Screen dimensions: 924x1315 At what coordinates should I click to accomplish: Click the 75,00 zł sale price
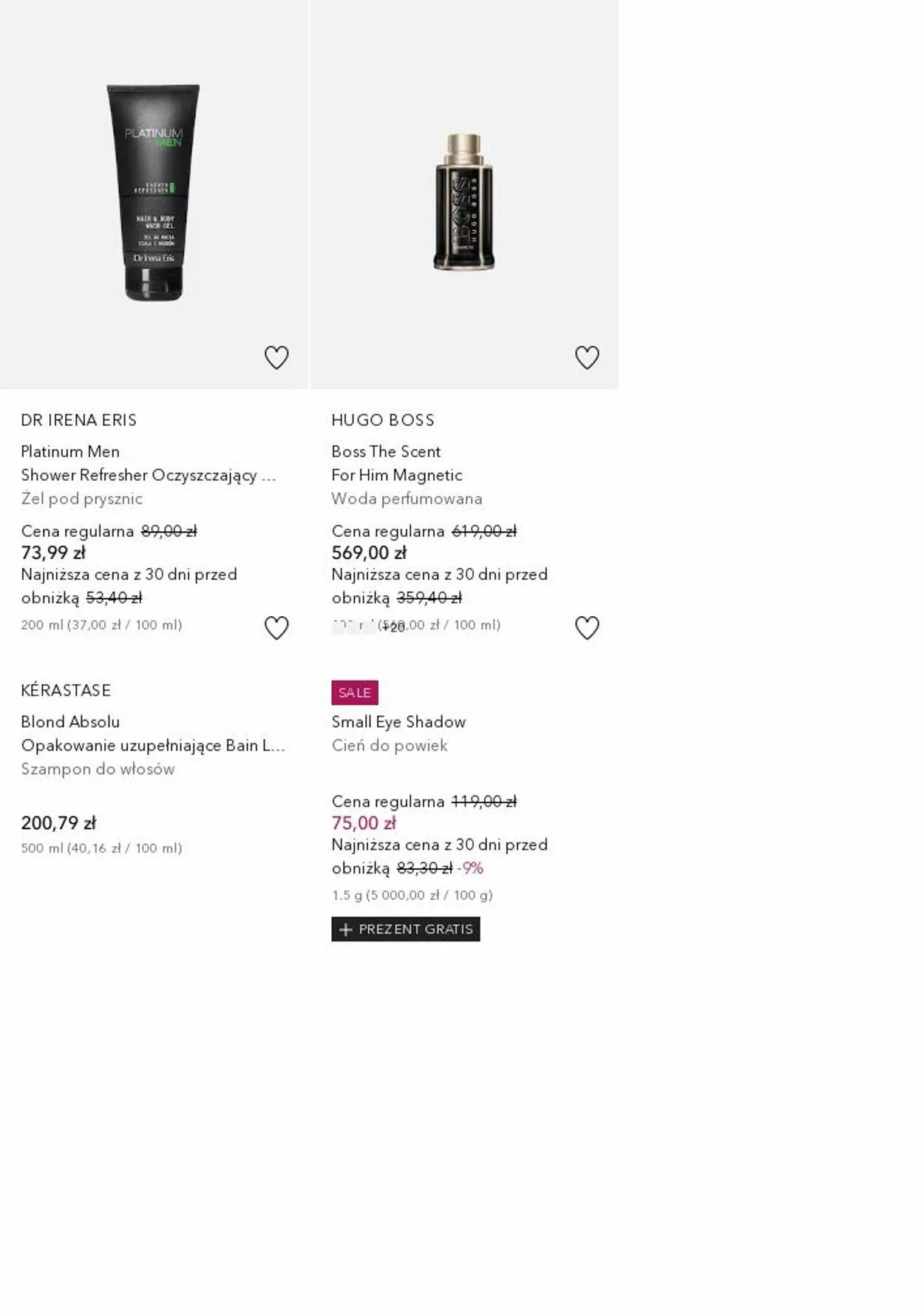point(364,823)
